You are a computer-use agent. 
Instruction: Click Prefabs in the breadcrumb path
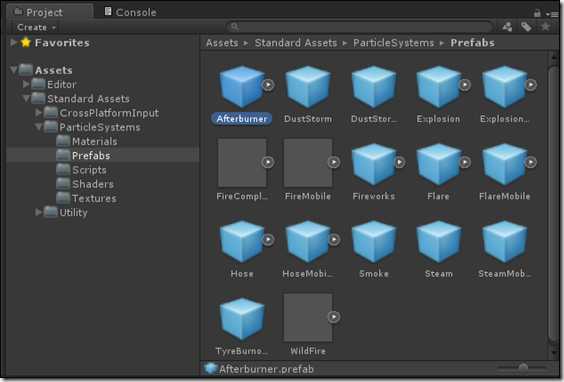pyautogui.click(x=472, y=43)
